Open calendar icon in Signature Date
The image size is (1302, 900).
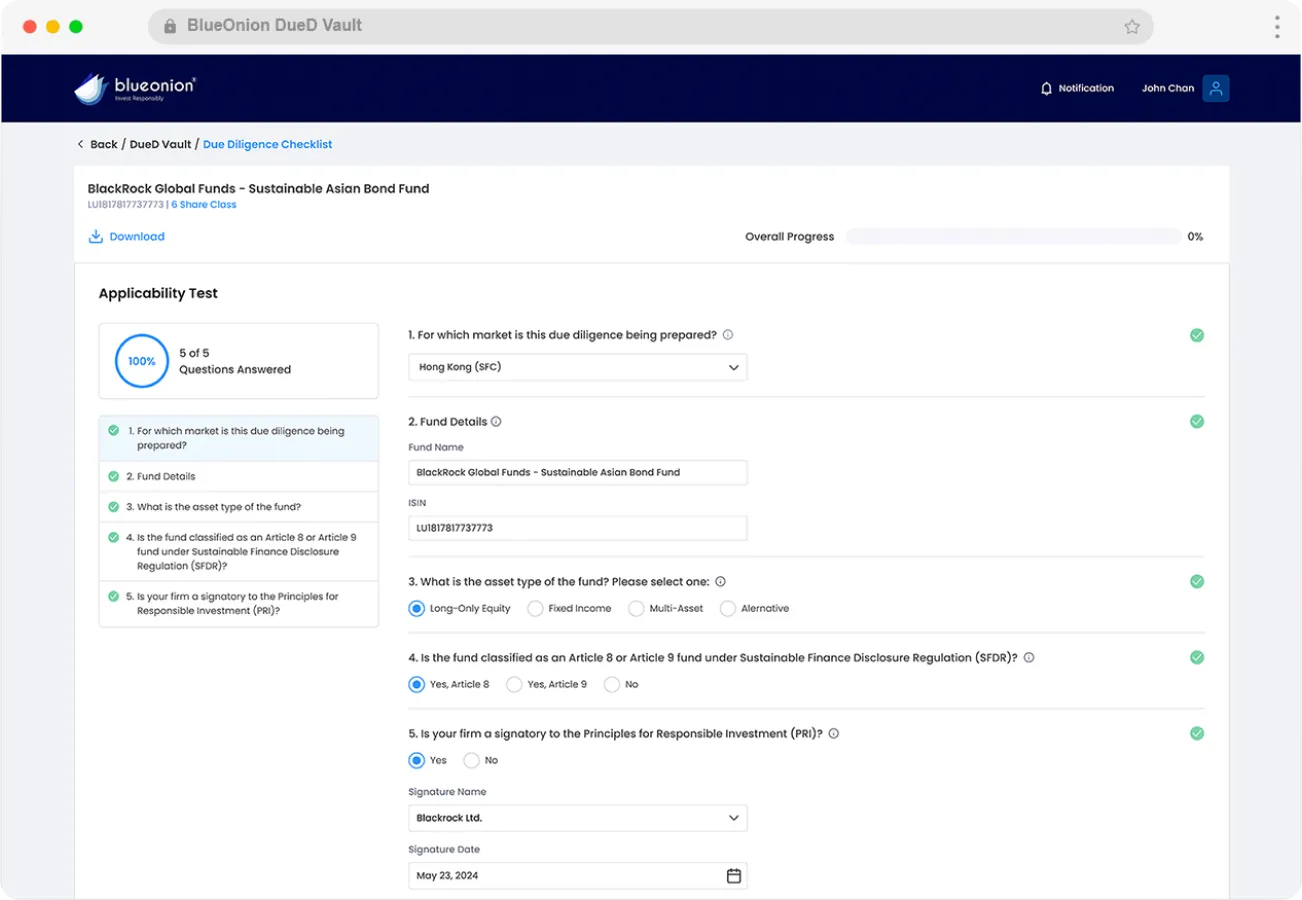(x=734, y=876)
